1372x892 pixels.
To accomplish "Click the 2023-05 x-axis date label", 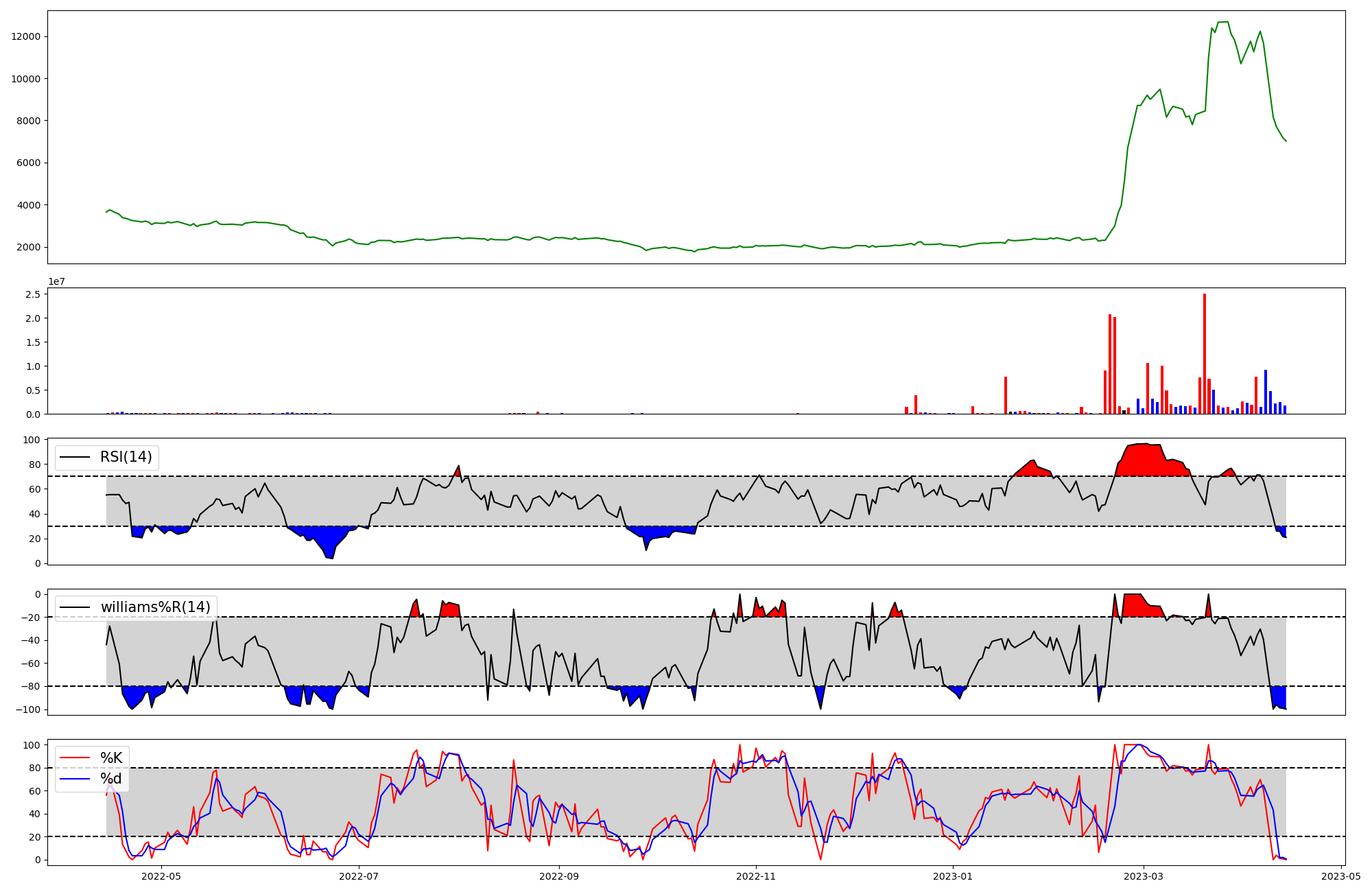I will pos(1340,876).
